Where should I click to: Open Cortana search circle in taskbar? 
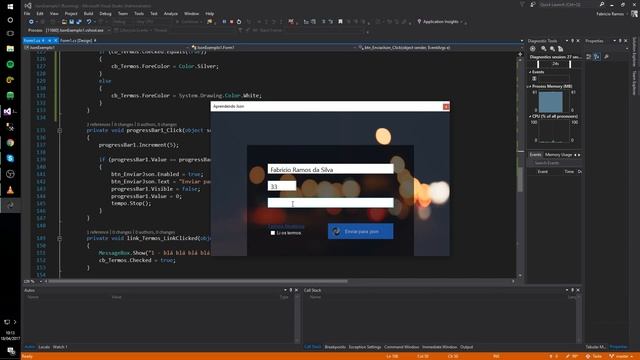(10, 20)
